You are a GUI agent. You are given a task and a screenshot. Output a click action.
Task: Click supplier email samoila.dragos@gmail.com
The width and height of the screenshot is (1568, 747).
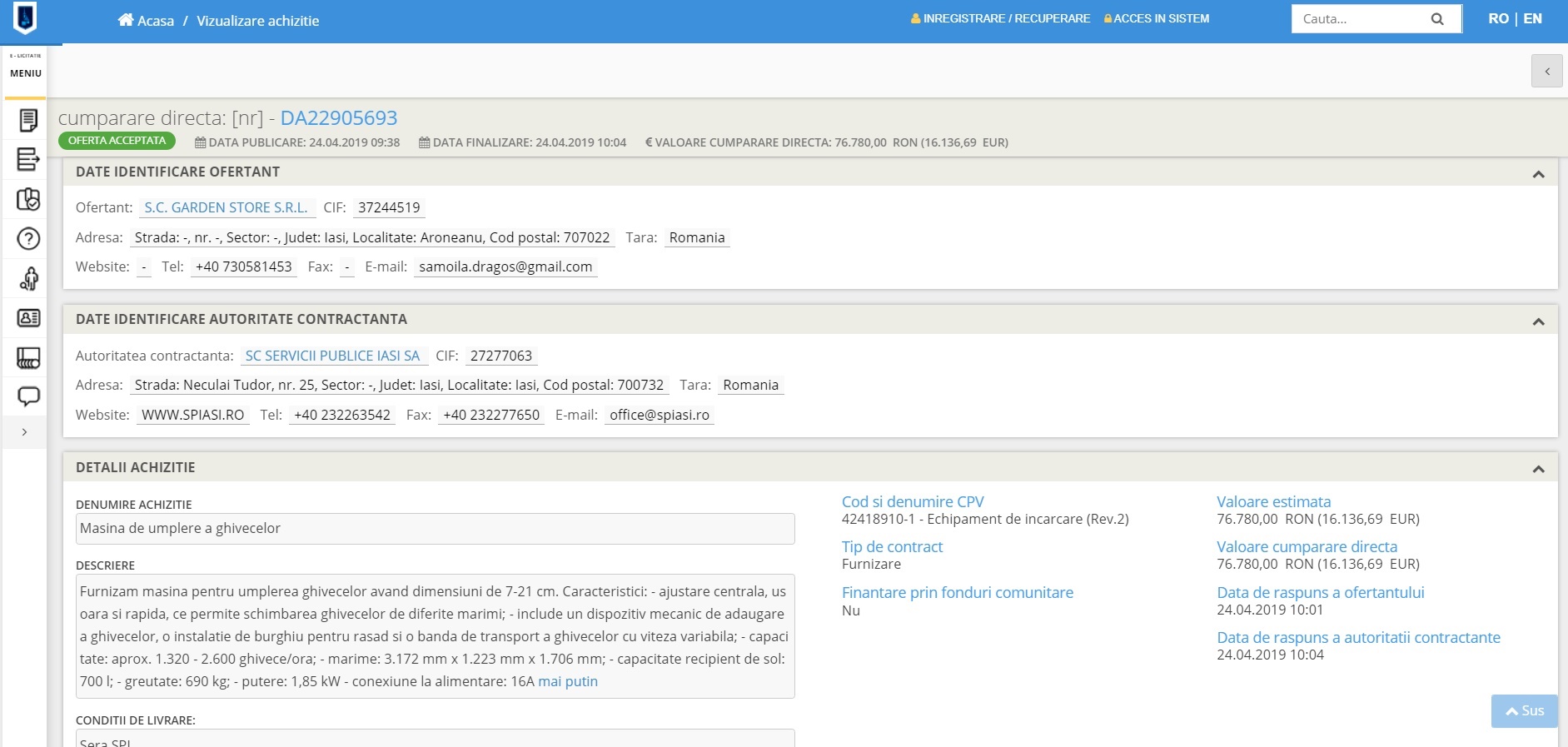click(x=505, y=266)
